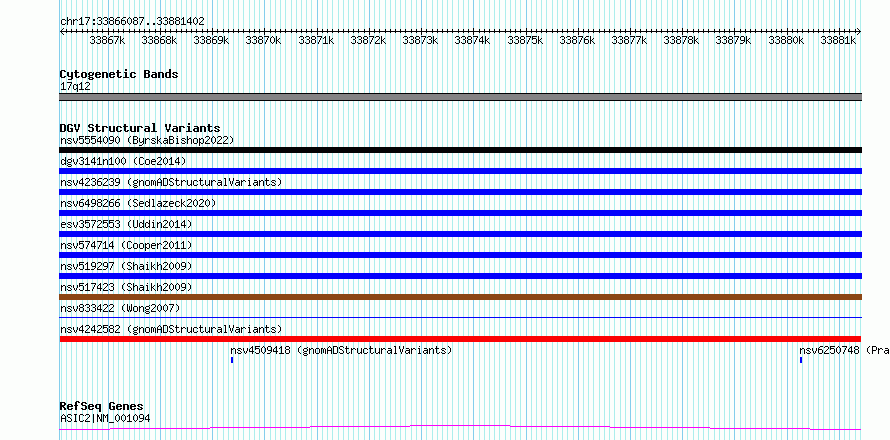Click the 33871k ruler position
The image size is (890, 440).
point(316,40)
